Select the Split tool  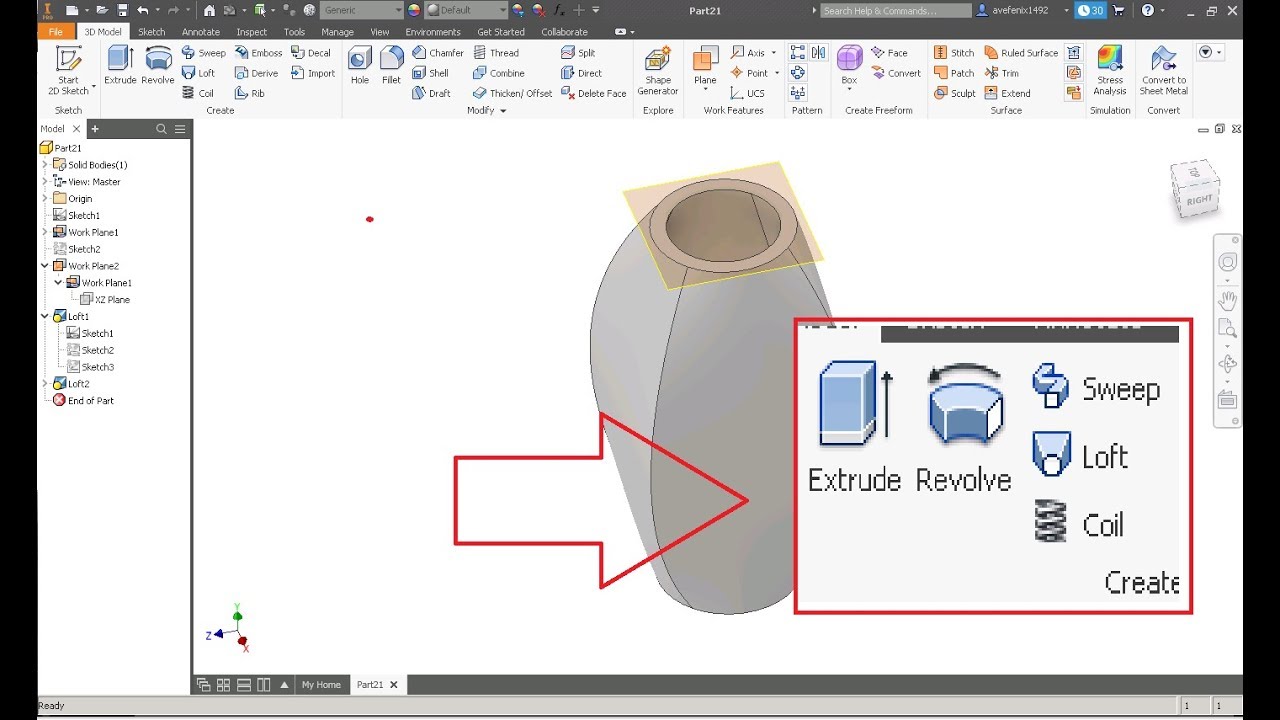click(578, 53)
